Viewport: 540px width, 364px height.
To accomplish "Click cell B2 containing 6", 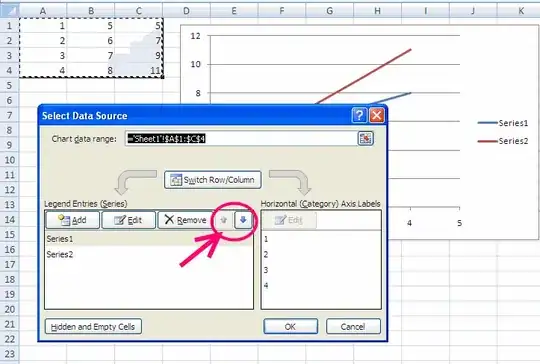I will tap(91, 41).
